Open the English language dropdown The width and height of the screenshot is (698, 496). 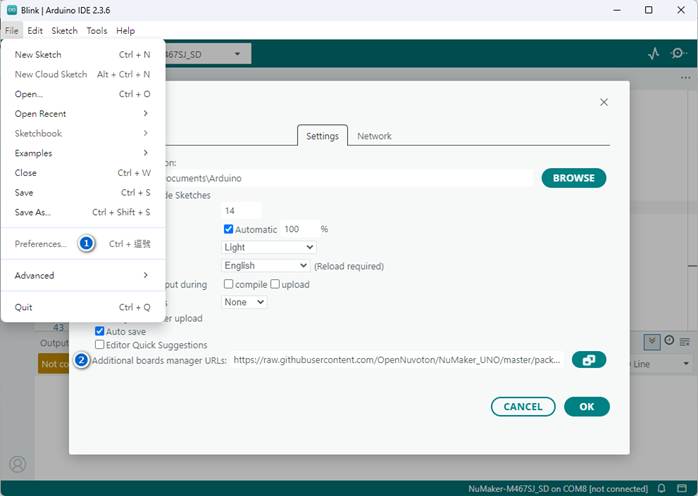265,266
